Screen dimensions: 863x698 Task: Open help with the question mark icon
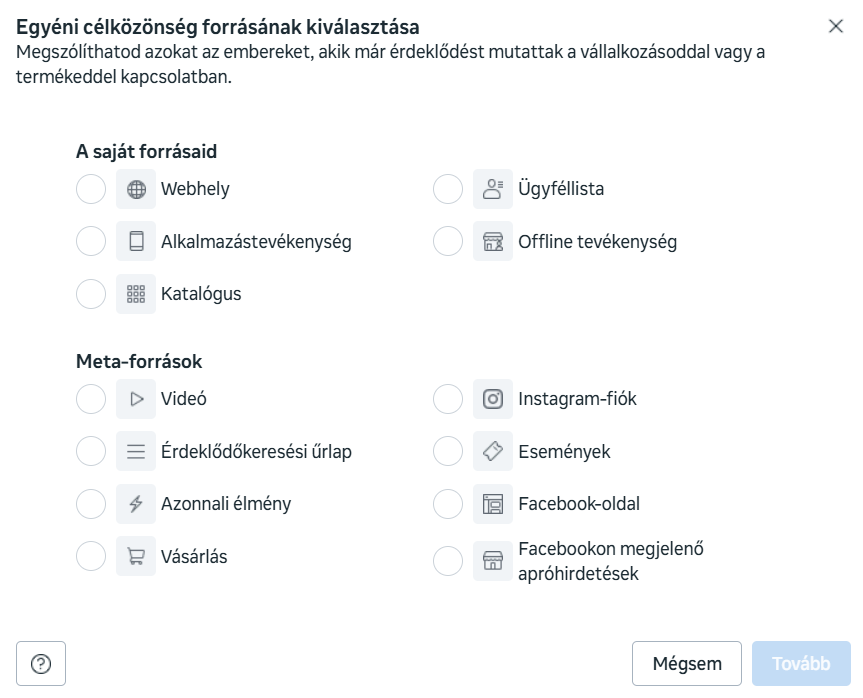coord(41,664)
